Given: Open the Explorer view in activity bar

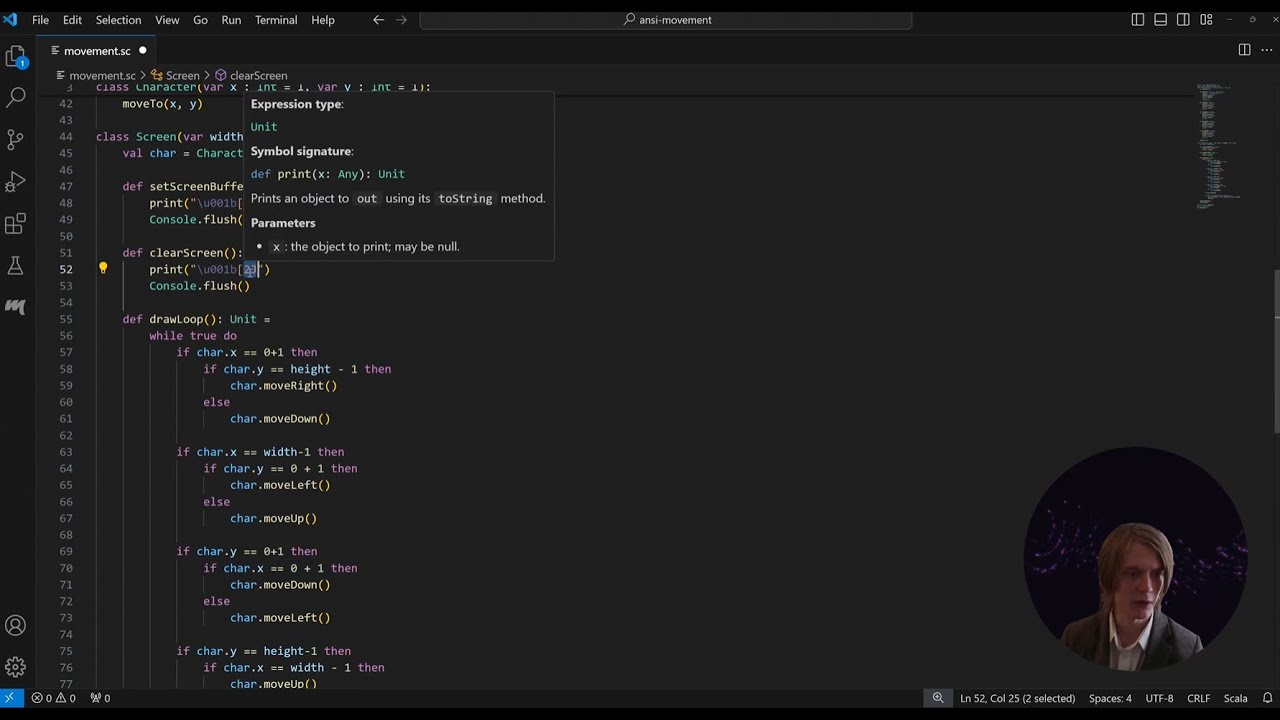Looking at the screenshot, I should [x=16, y=58].
